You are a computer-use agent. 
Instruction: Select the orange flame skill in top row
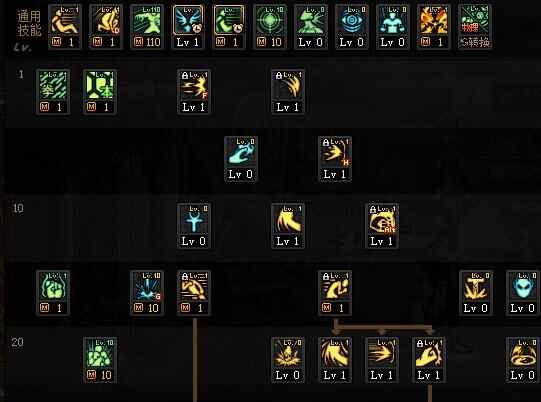click(433, 27)
